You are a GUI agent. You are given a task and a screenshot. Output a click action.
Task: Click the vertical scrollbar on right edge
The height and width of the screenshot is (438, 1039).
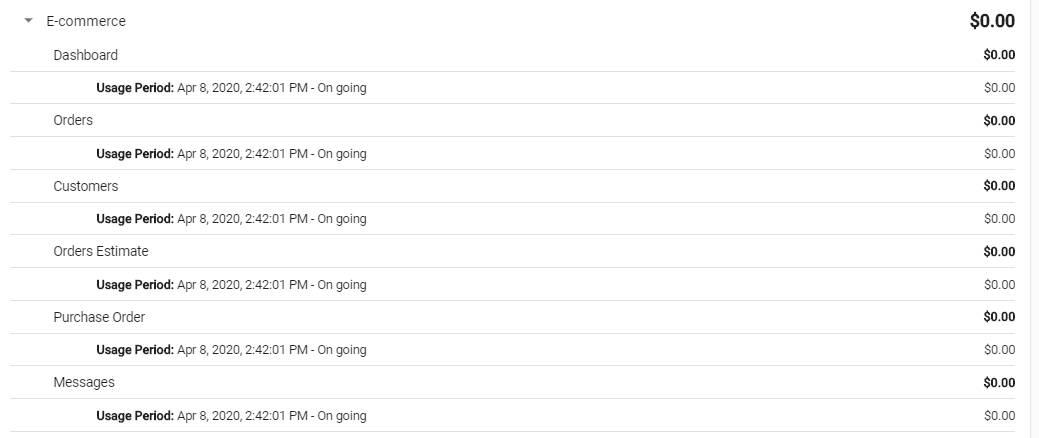1034,219
